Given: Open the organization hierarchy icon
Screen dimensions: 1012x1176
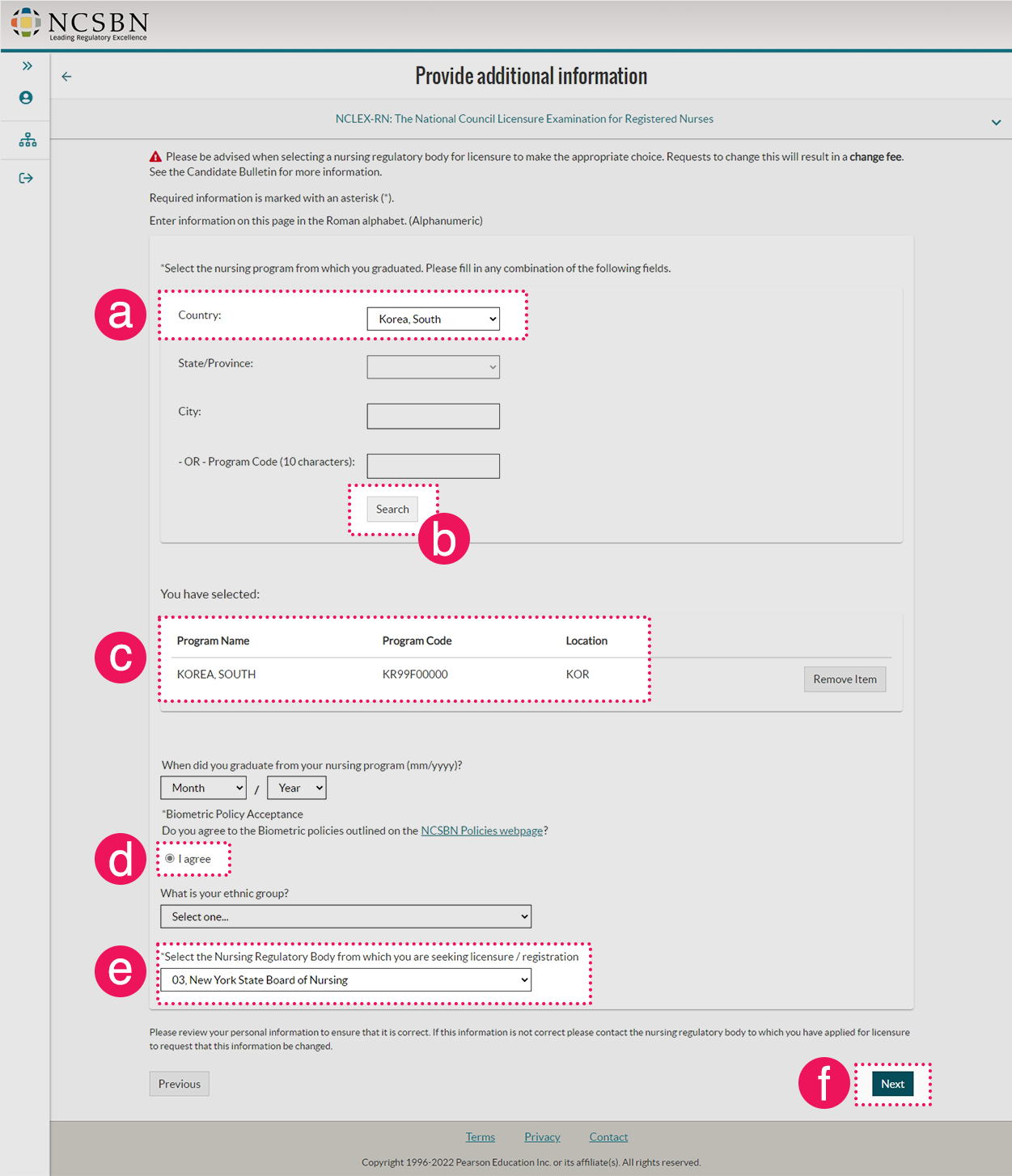Looking at the screenshot, I should click(x=28, y=140).
